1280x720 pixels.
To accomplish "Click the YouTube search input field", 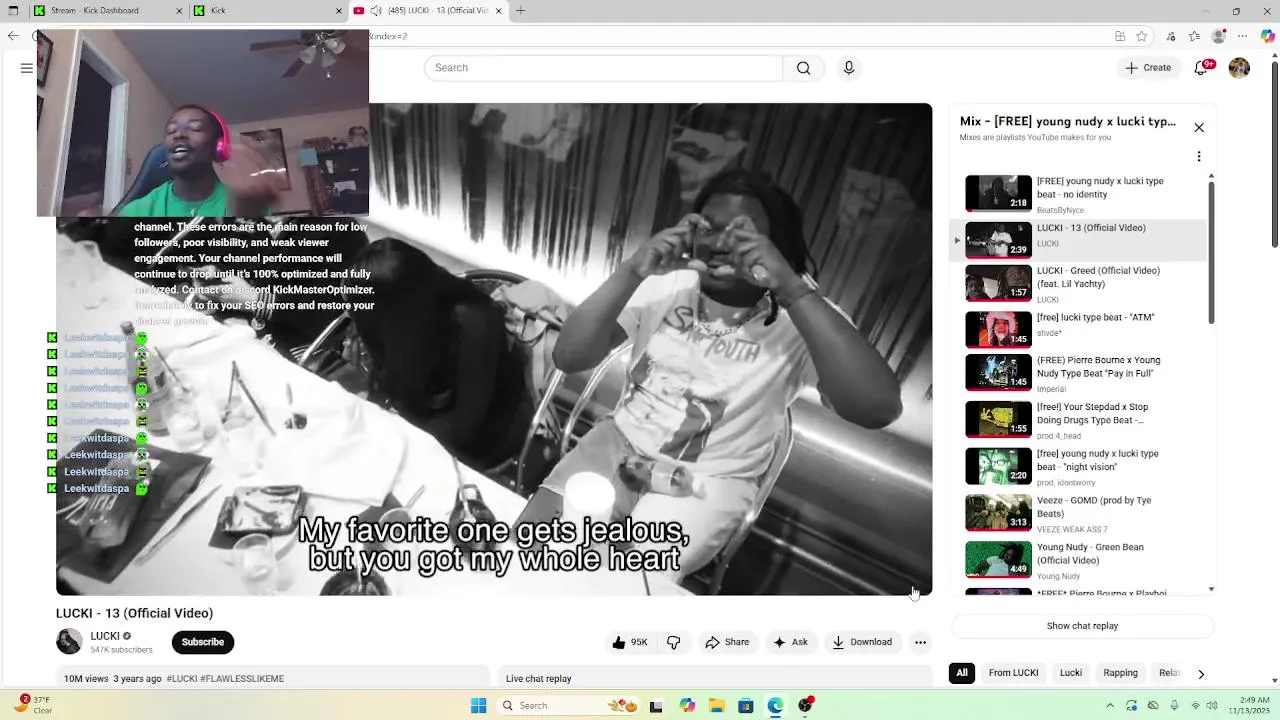I will pyautogui.click(x=603, y=68).
